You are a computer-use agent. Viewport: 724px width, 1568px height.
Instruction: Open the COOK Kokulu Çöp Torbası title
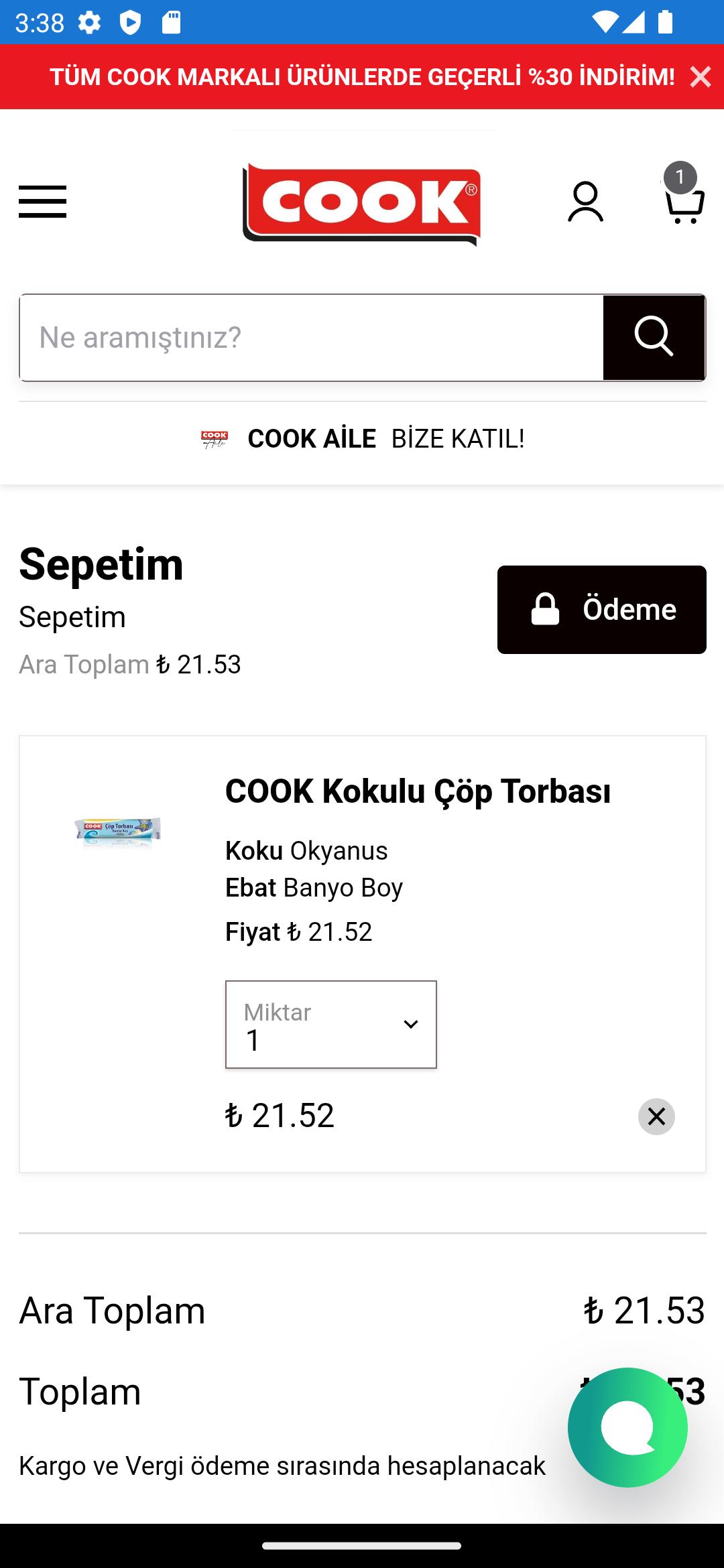418,791
